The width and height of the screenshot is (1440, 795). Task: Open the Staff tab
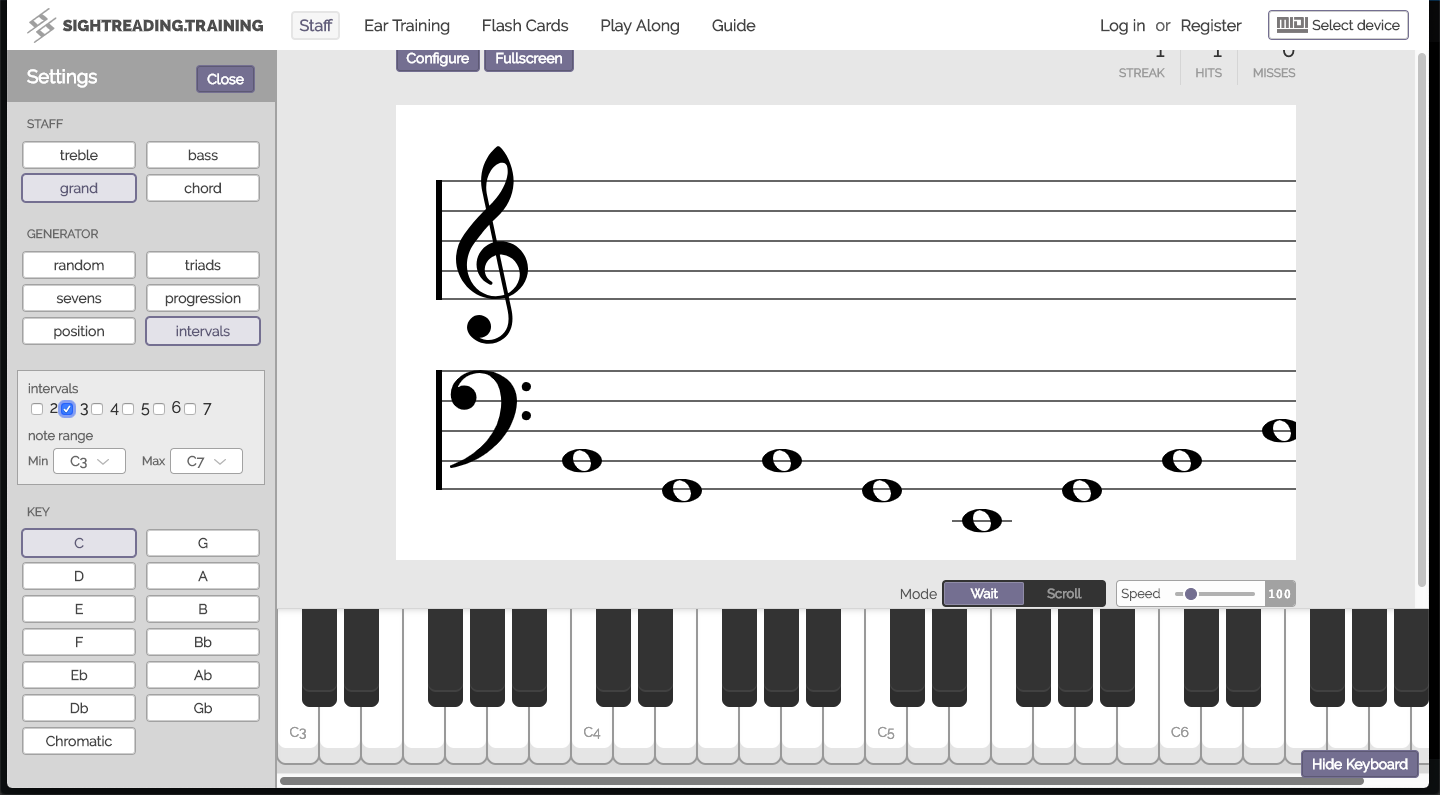315,25
